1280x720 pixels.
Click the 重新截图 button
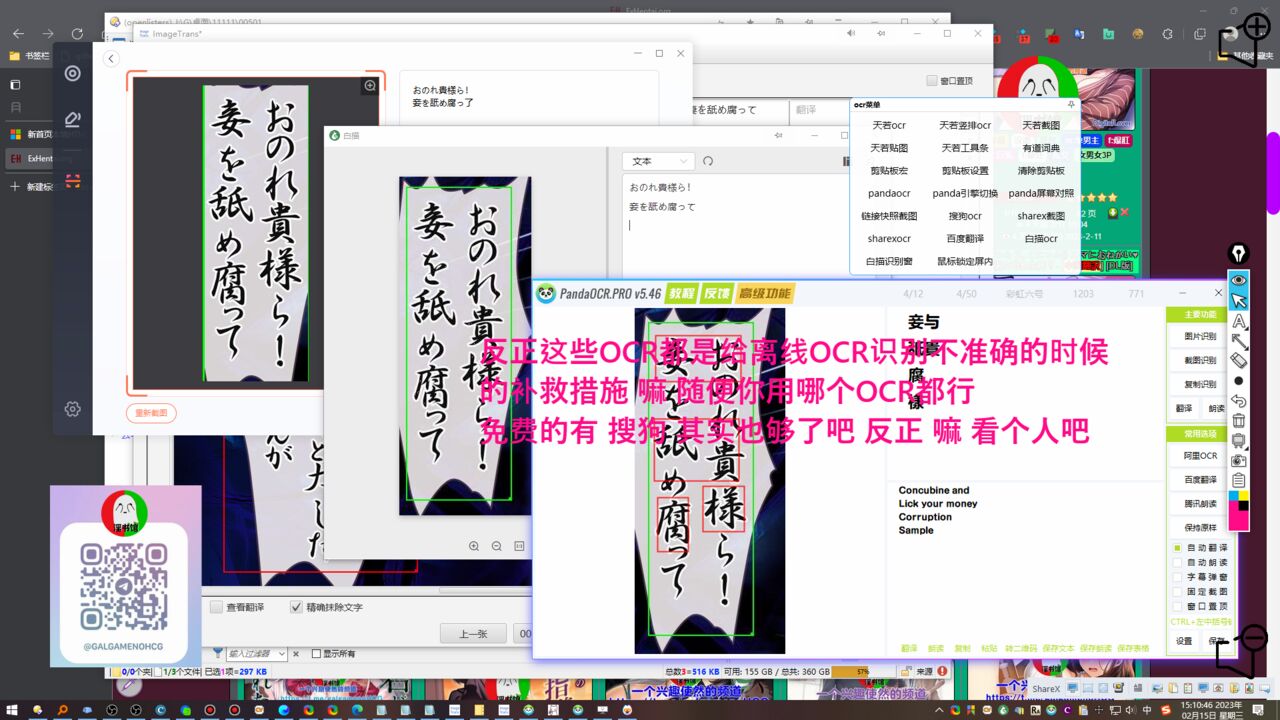tap(152, 413)
